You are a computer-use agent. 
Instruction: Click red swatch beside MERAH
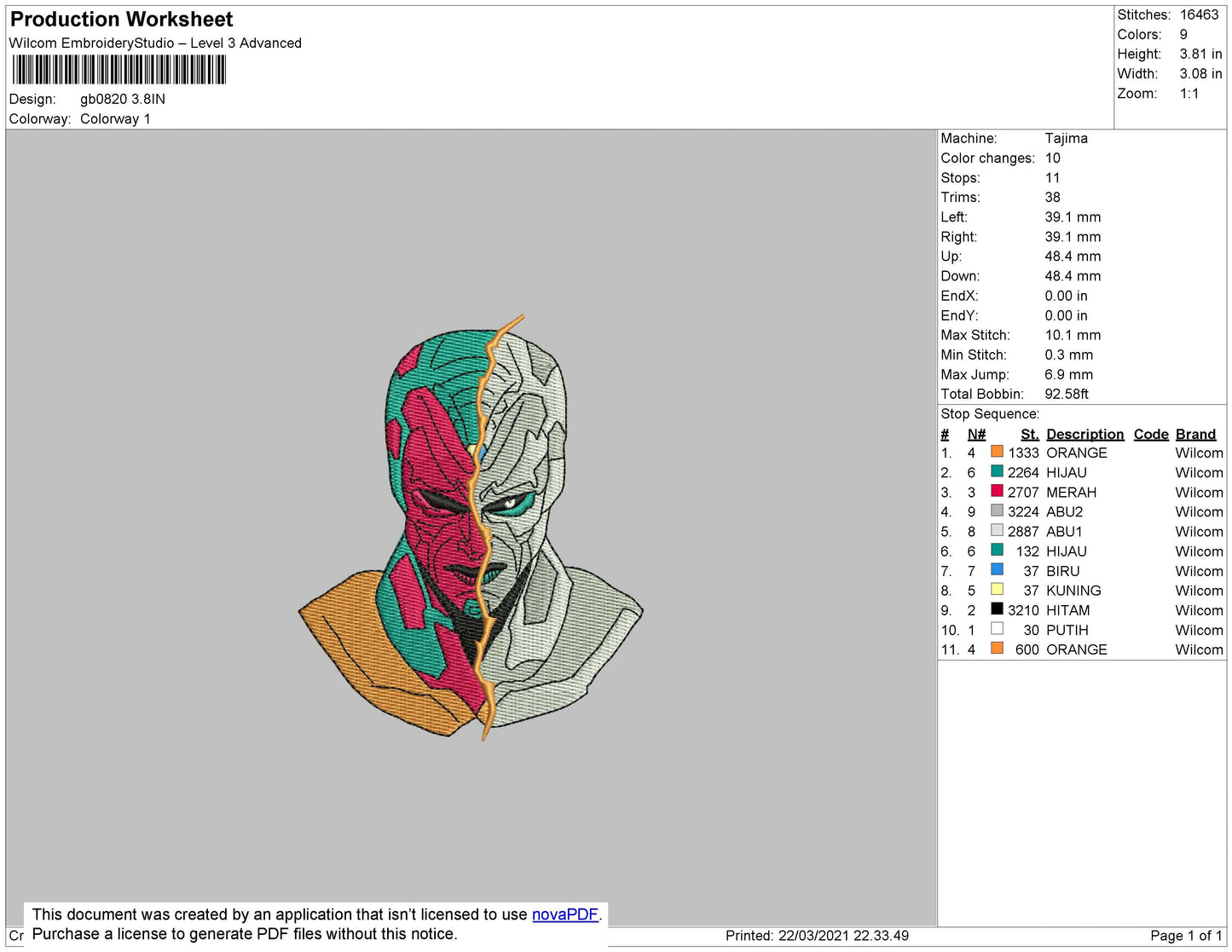click(997, 491)
